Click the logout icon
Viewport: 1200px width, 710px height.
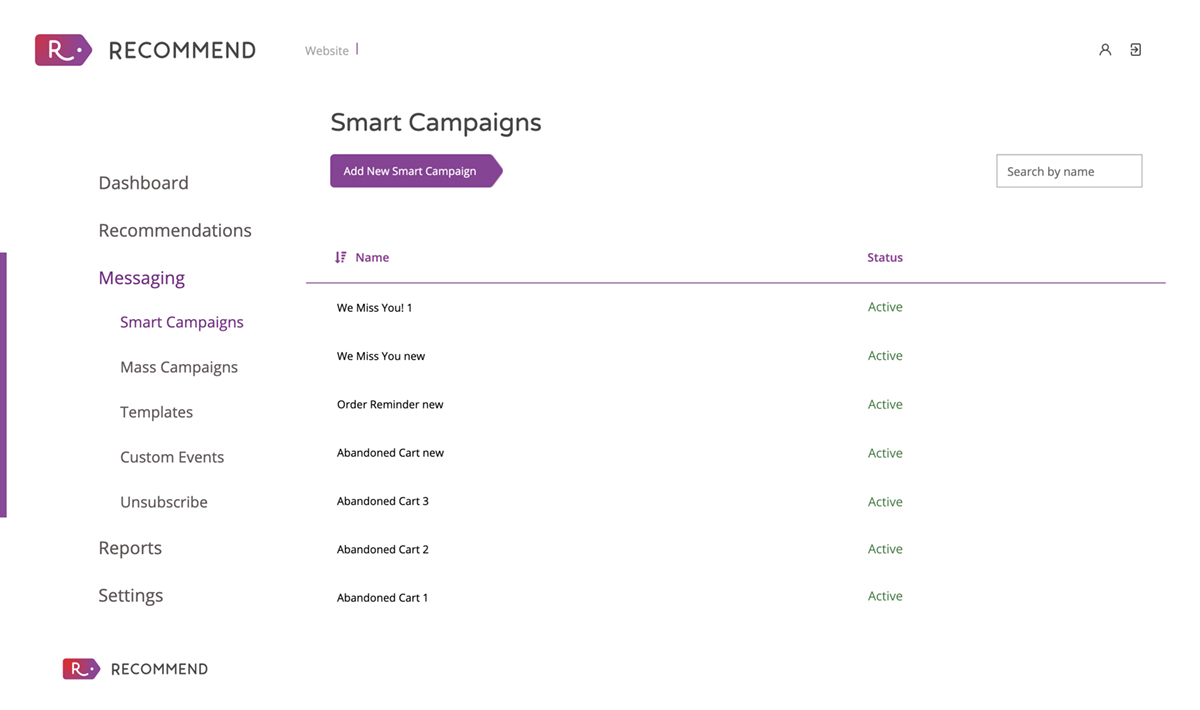point(1136,50)
